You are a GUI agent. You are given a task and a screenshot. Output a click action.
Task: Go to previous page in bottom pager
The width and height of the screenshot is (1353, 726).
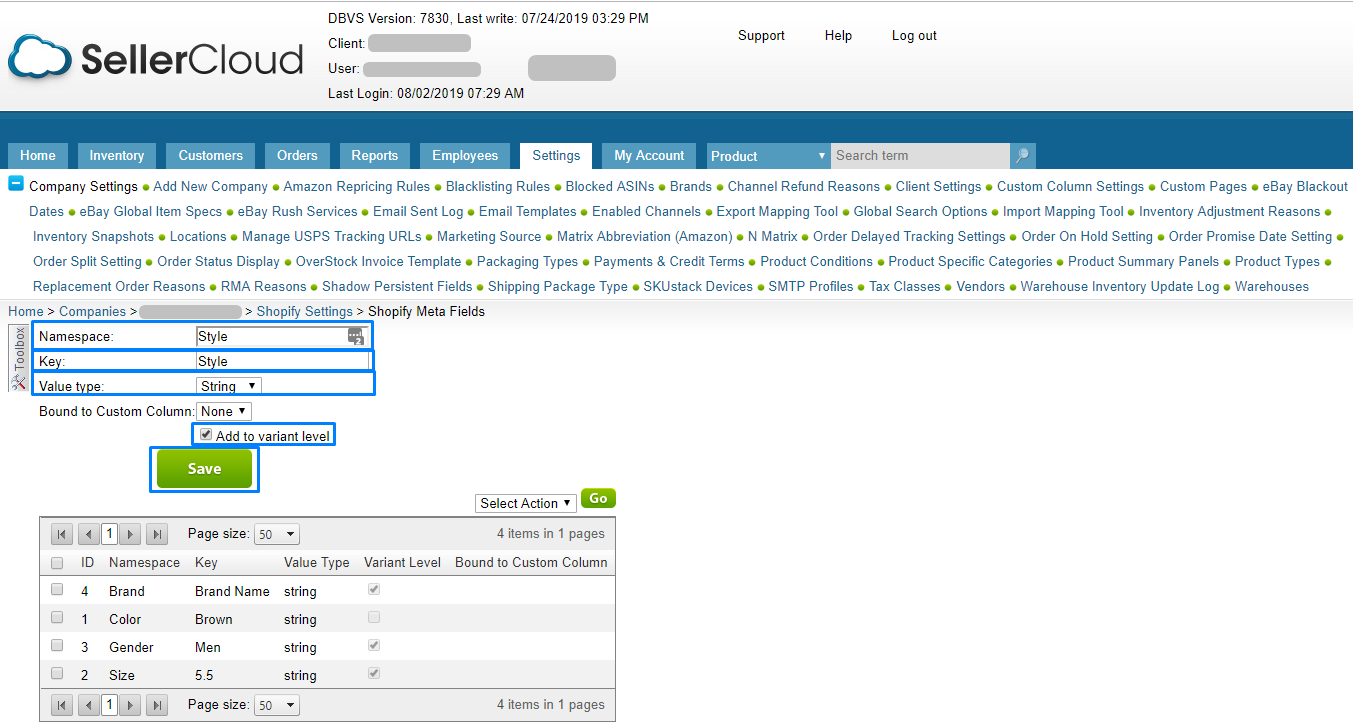click(x=89, y=705)
